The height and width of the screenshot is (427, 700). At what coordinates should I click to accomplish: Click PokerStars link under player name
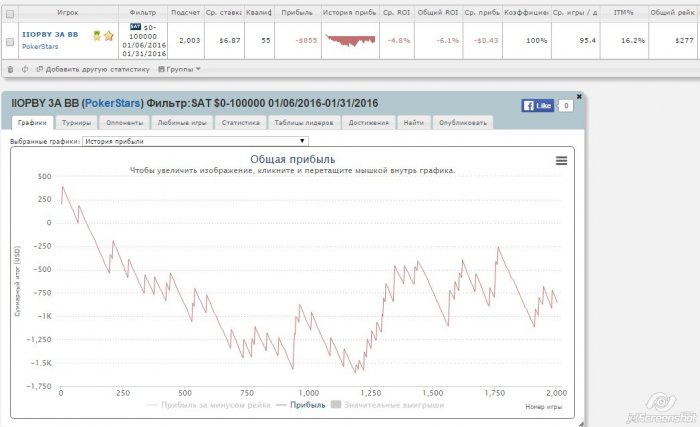[40, 46]
